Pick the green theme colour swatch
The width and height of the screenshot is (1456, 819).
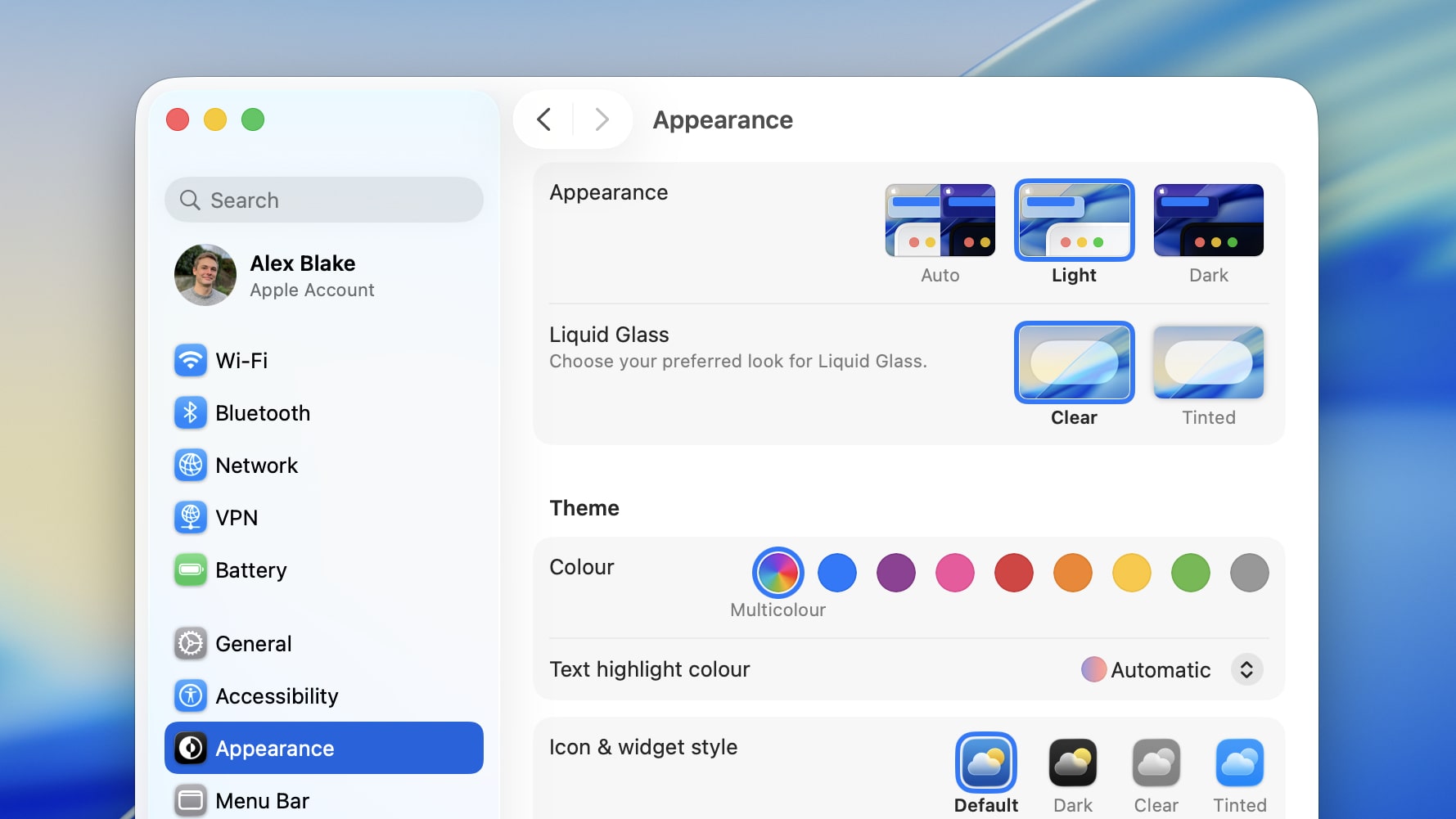point(1190,573)
